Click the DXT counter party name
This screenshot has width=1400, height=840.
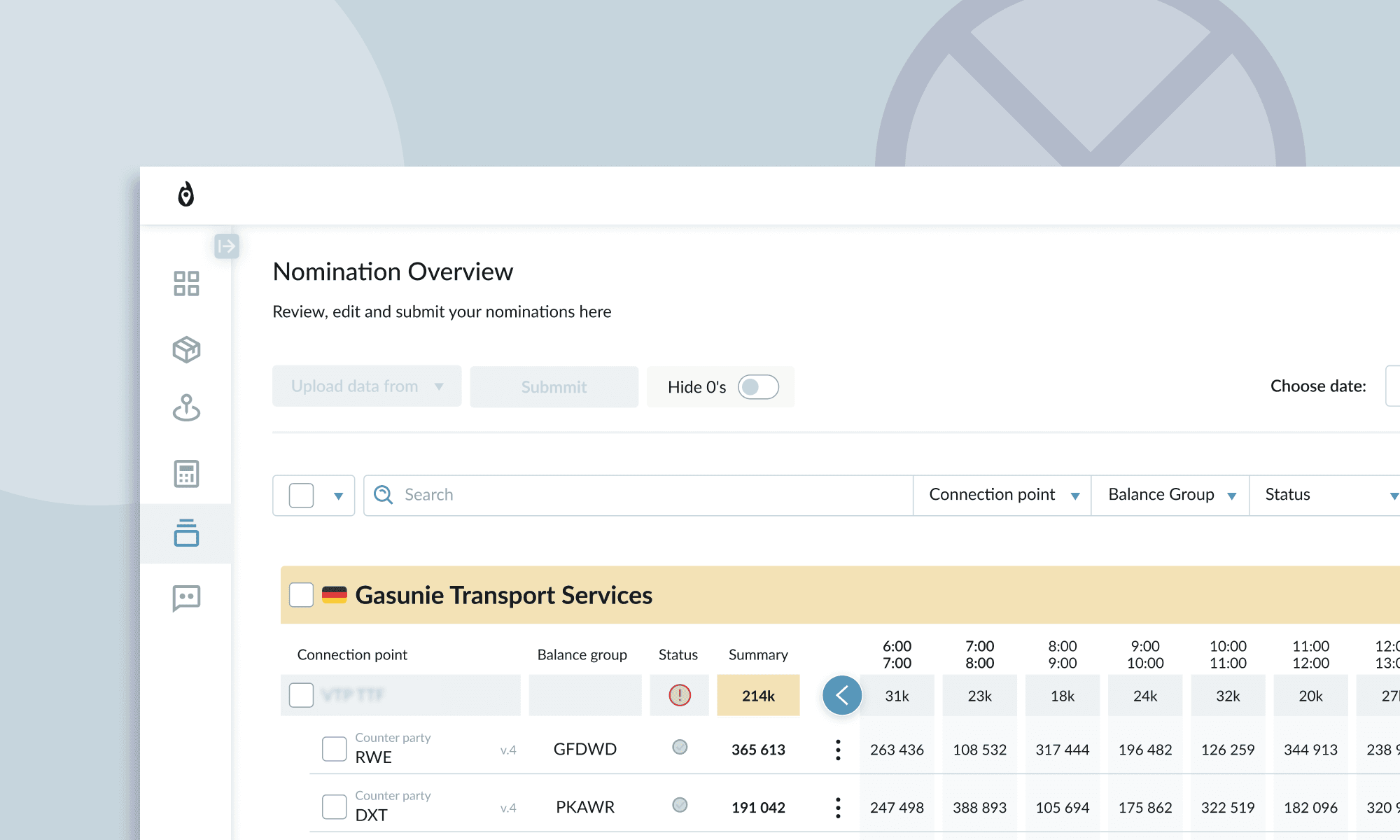[x=372, y=815]
